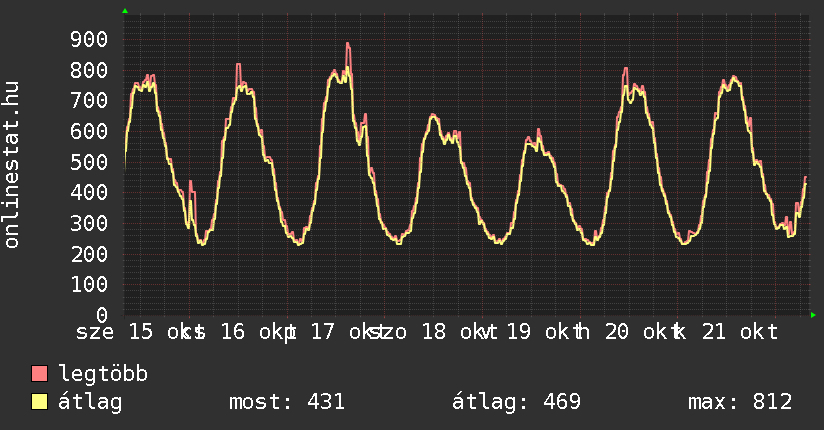Select the 'legtöbb' legend label
This screenshot has height=430, width=824.
(104, 374)
